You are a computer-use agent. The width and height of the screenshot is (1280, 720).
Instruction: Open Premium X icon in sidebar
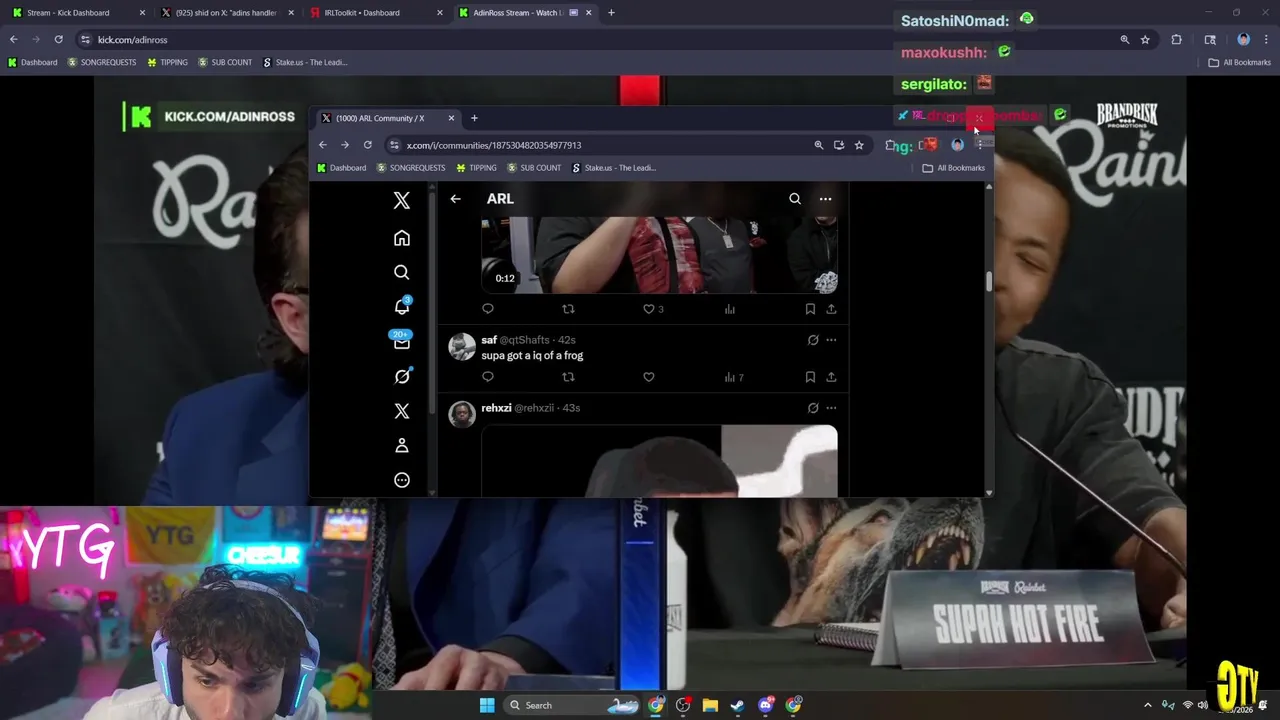tap(402, 411)
